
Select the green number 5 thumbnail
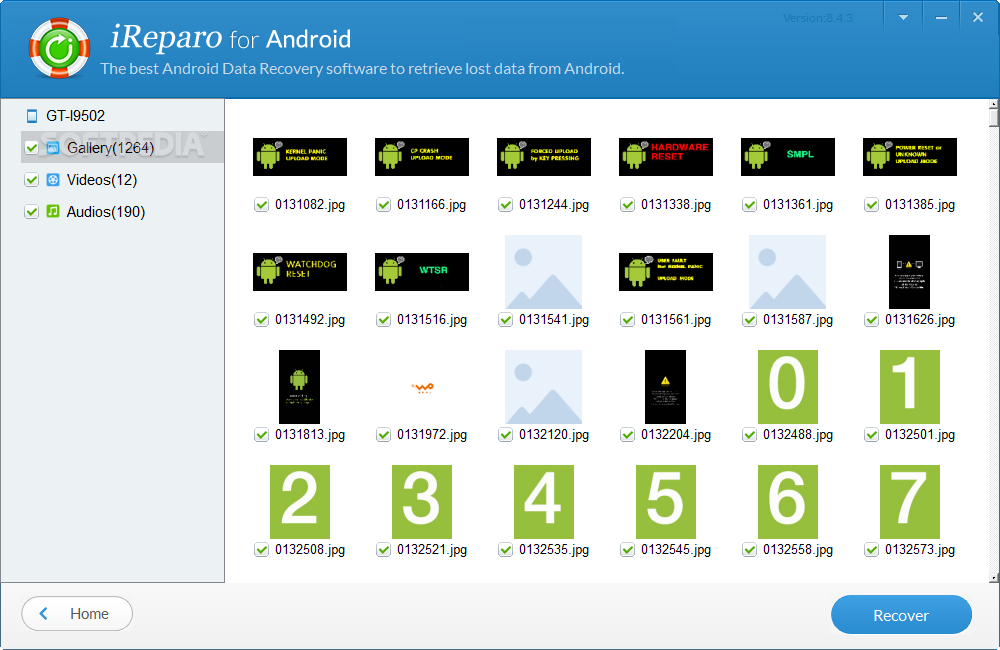[666, 501]
